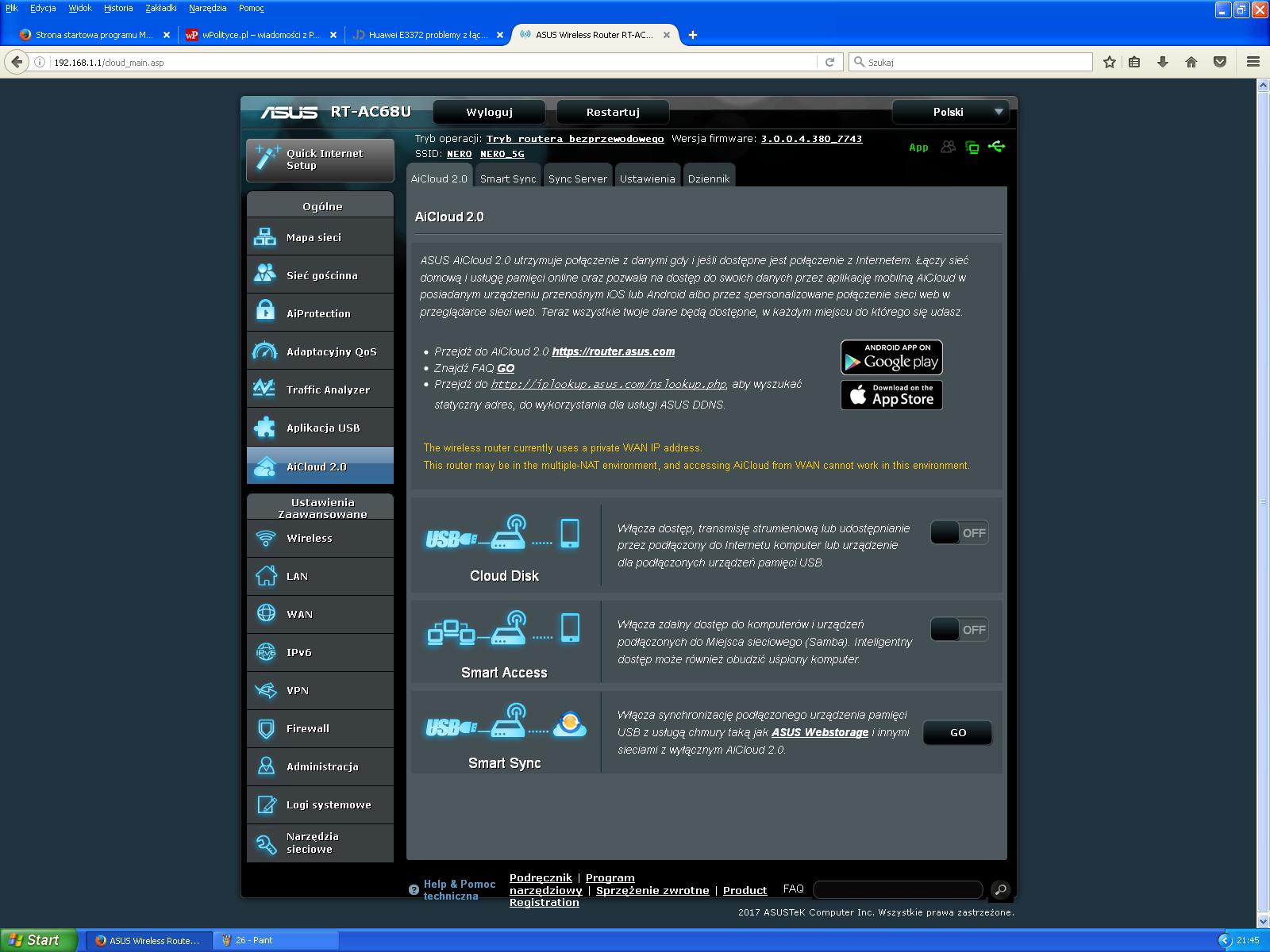The image size is (1270, 952).
Task: Click the Google Play app badge
Action: [x=891, y=358]
